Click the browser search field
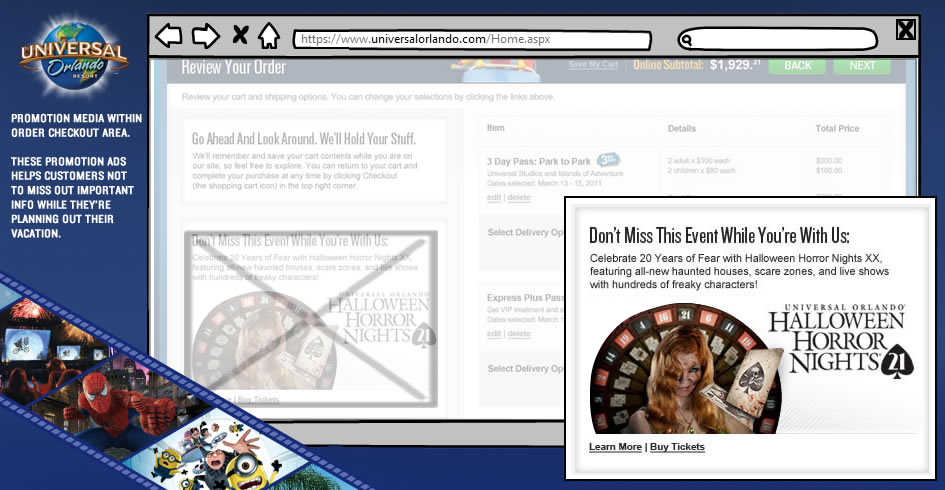The height and width of the screenshot is (490, 945). (777, 39)
